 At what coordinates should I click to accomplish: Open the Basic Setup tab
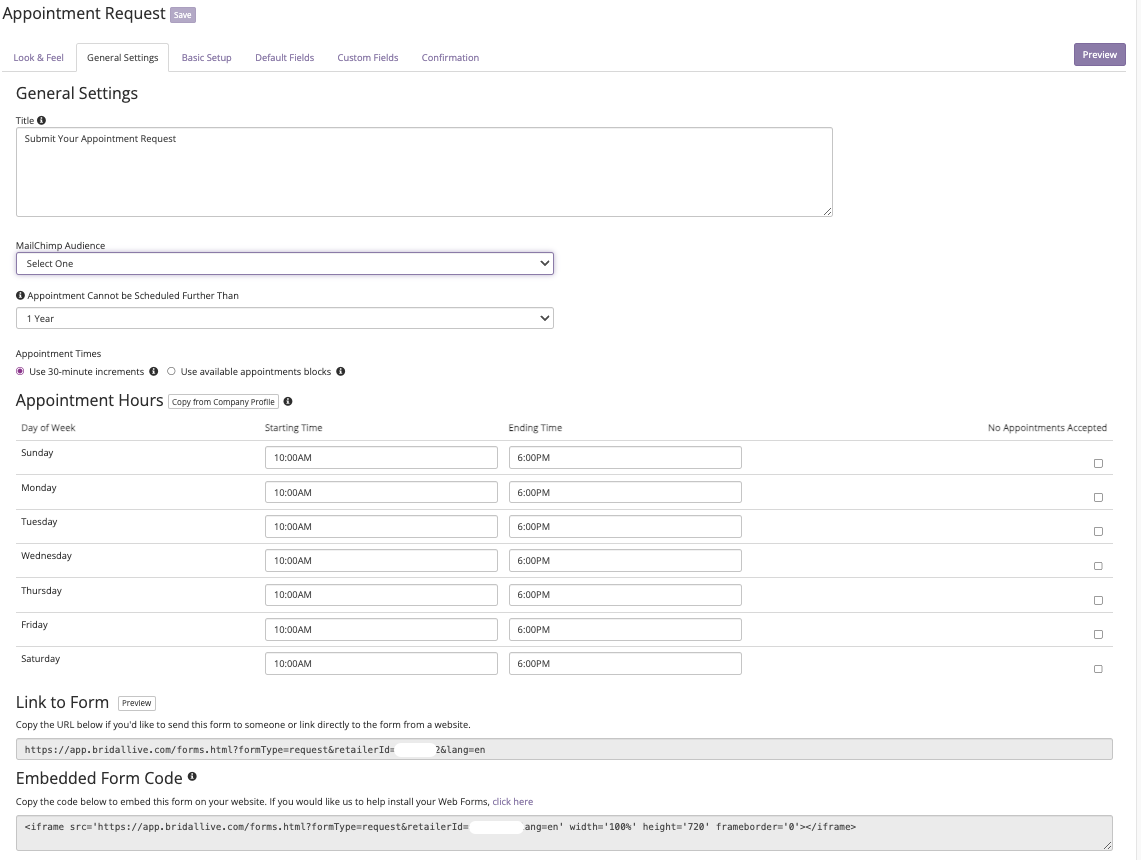(x=207, y=57)
